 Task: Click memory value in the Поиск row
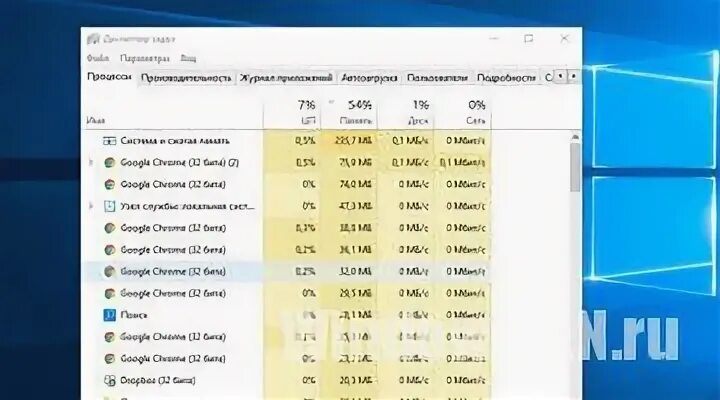[x=356, y=315]
